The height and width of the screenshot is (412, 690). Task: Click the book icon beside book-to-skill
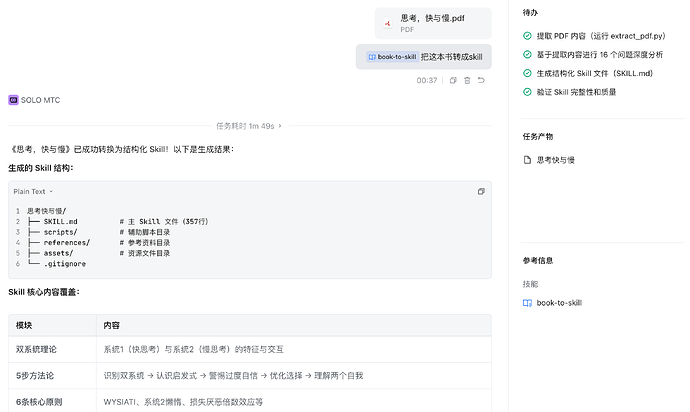coord(527,303)
